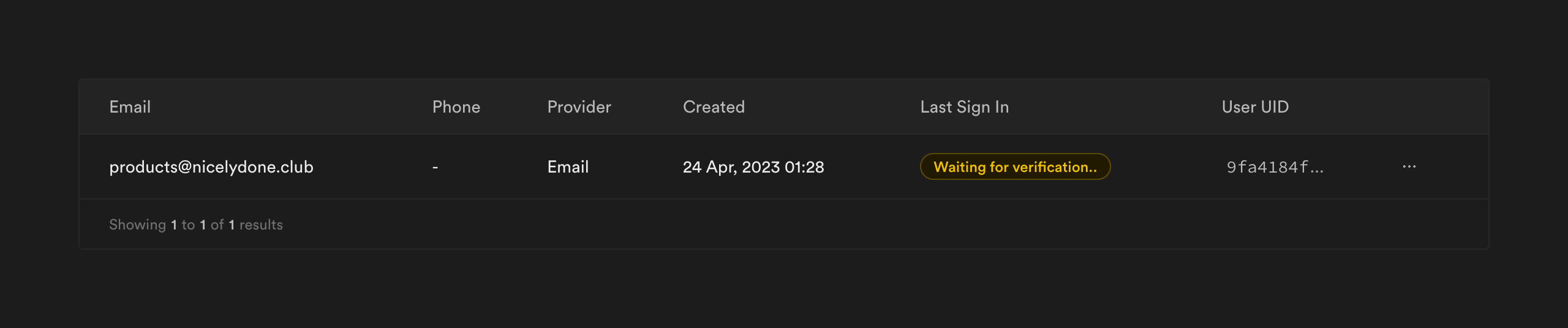Click the word Showing in the table footer
1568x328 pixels.
[137, 225]
